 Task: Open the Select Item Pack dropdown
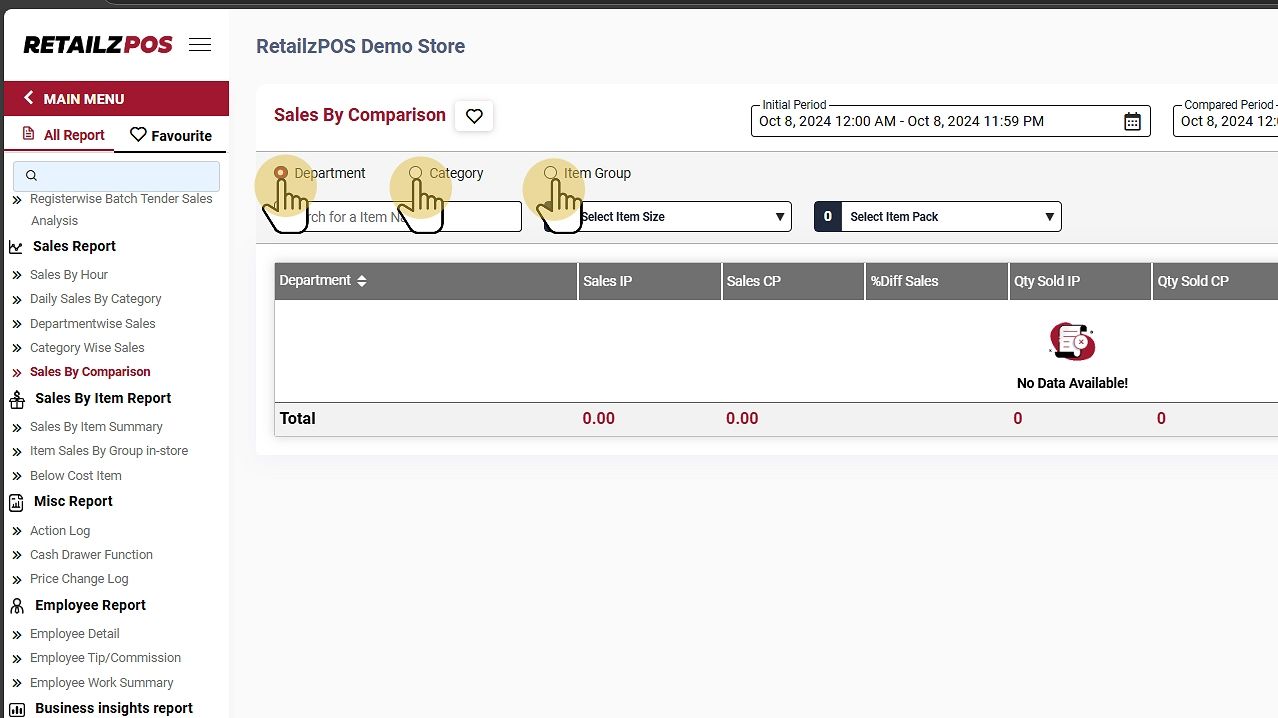point(950,217)
